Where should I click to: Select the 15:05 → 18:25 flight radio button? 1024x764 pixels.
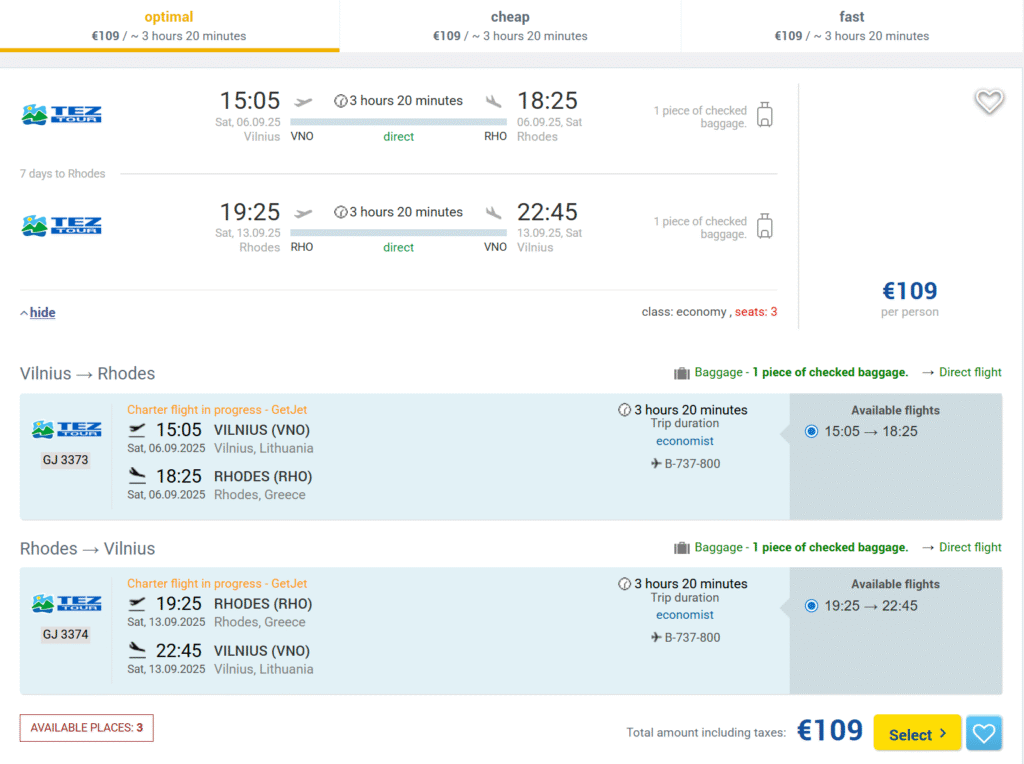811,432
